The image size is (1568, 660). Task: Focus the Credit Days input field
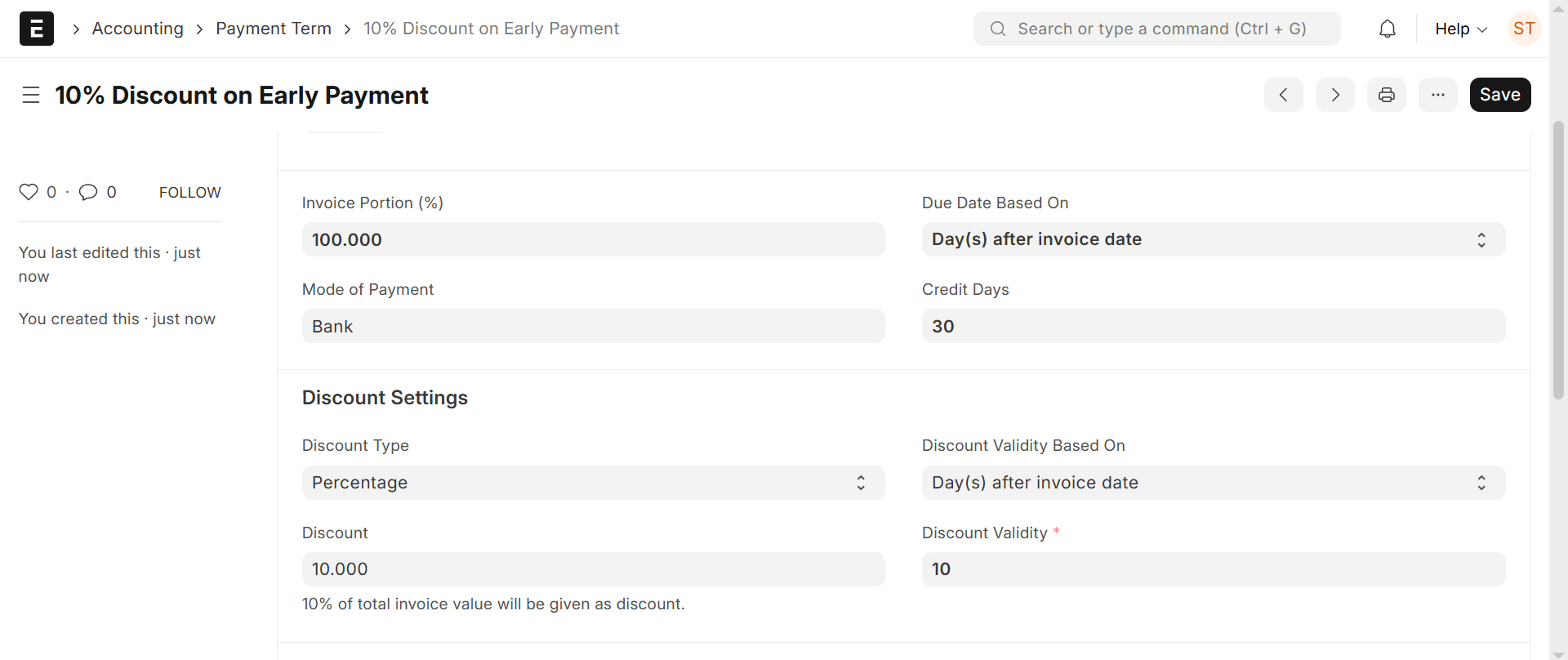point(1214,326)
